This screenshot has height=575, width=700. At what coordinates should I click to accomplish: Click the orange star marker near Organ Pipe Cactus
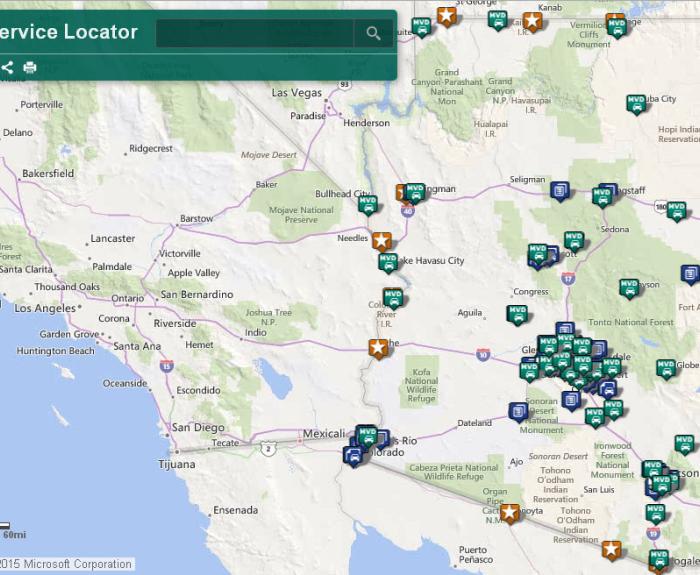[x=510, y=513]
